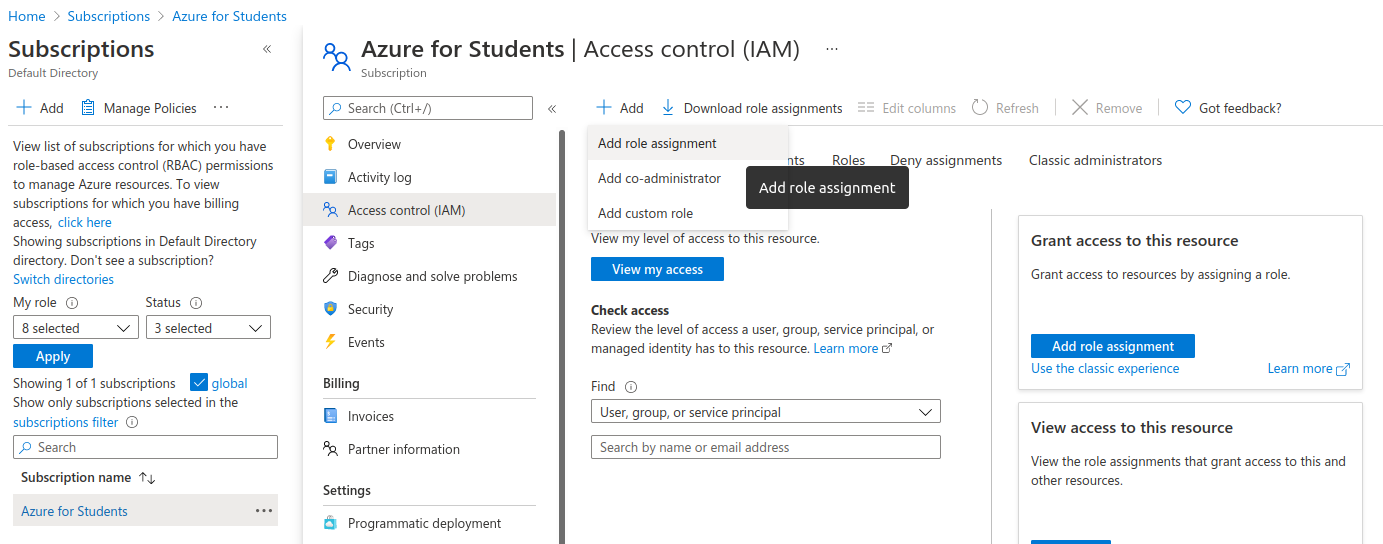Viewport: 1383px width, 544px height.
Task: Click the Apply filter button
Action: [x=53, y=356]
